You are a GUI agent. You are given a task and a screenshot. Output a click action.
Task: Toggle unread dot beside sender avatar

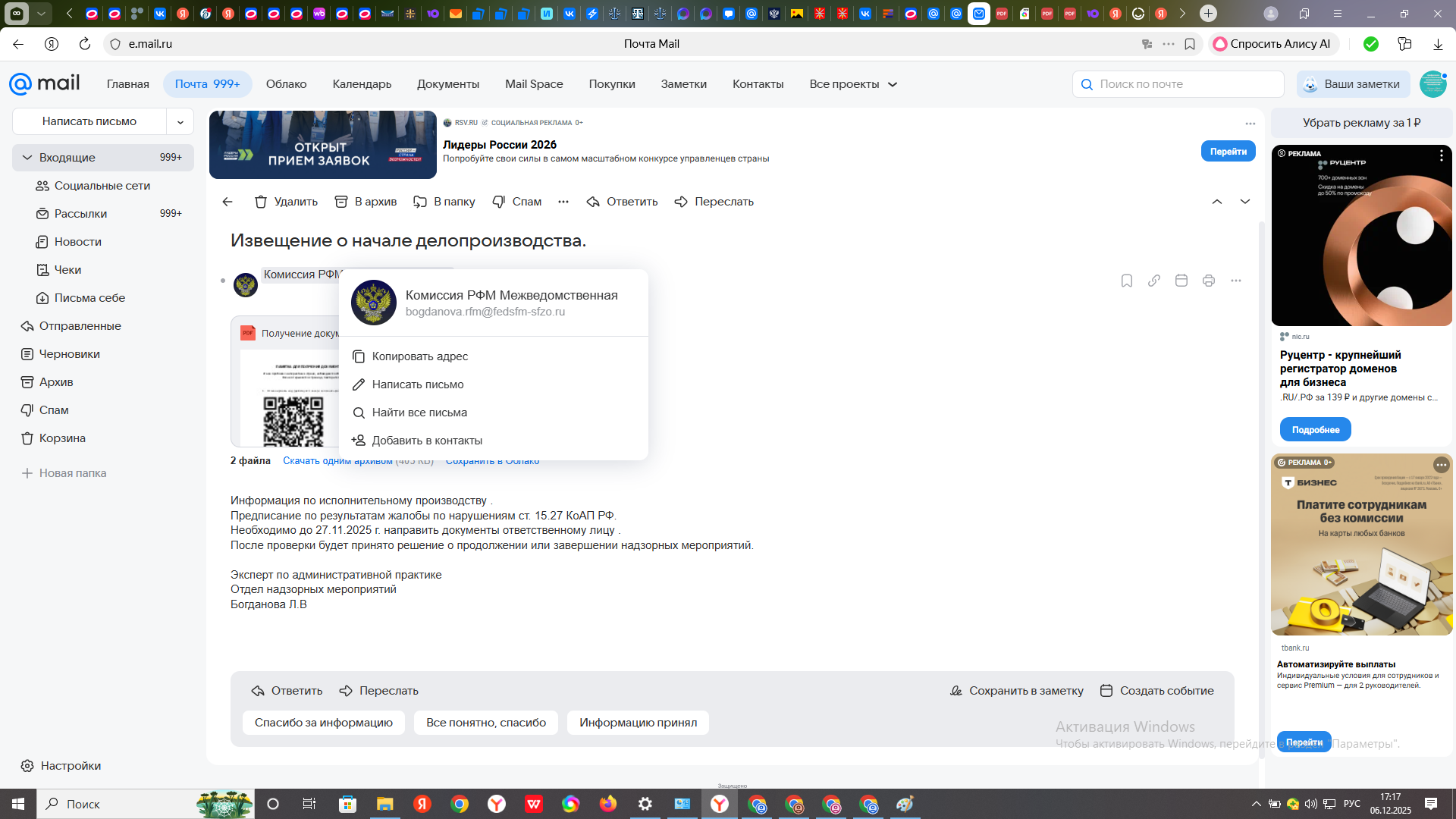coord(223,281)
